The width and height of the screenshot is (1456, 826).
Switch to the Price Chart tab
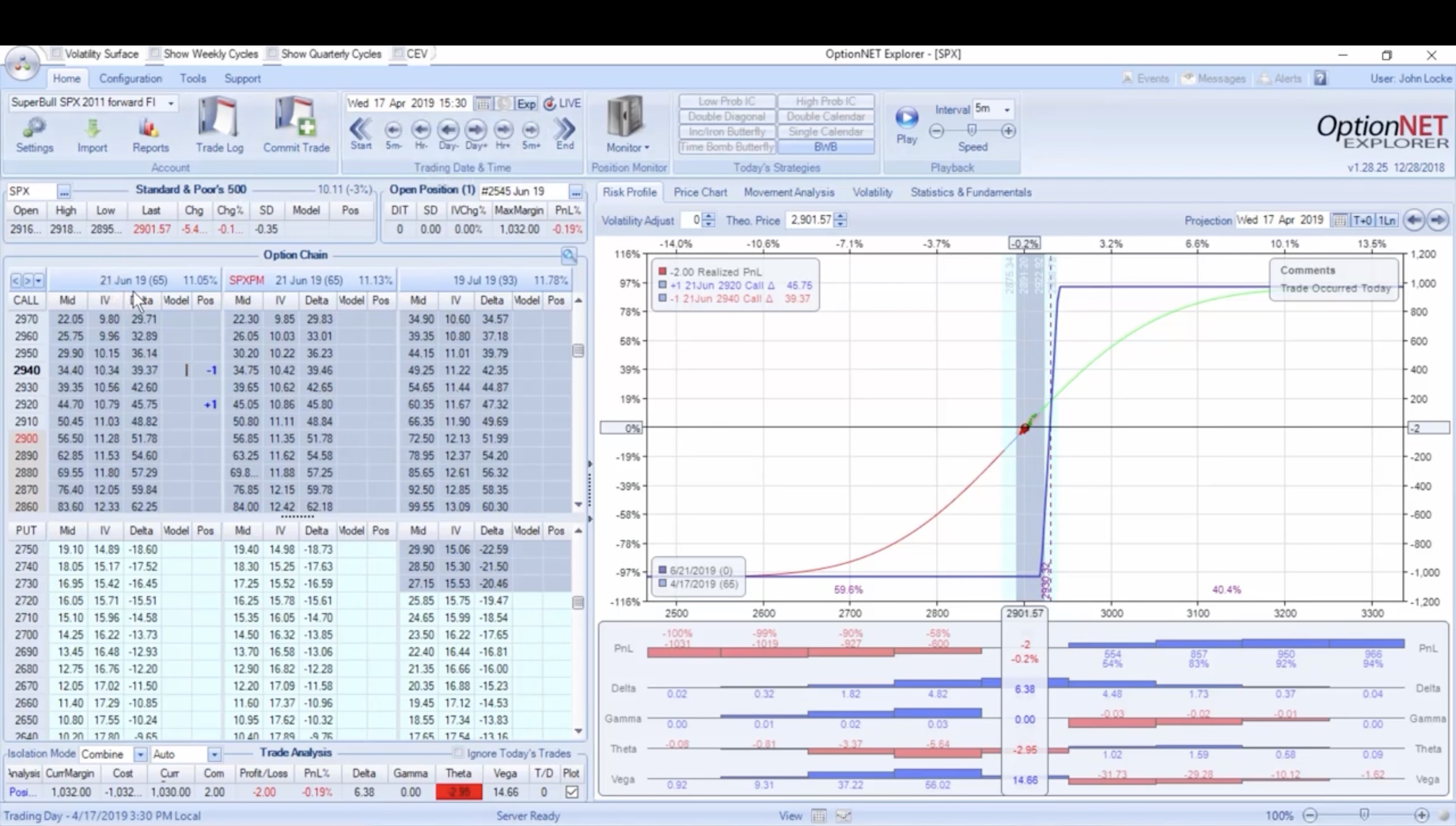pos(700,192)
